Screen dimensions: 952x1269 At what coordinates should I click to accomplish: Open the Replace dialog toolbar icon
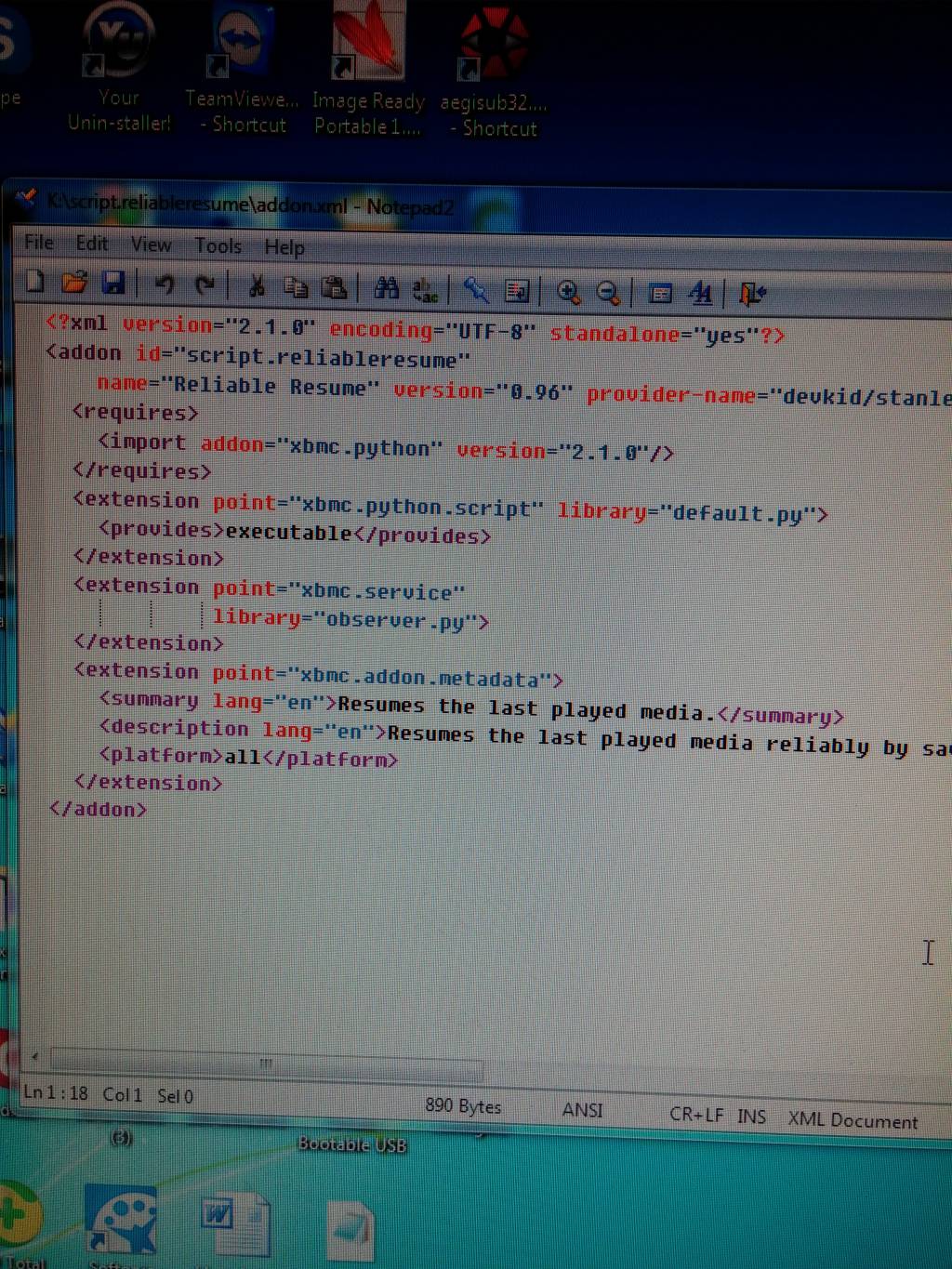[x=425, y=290]
